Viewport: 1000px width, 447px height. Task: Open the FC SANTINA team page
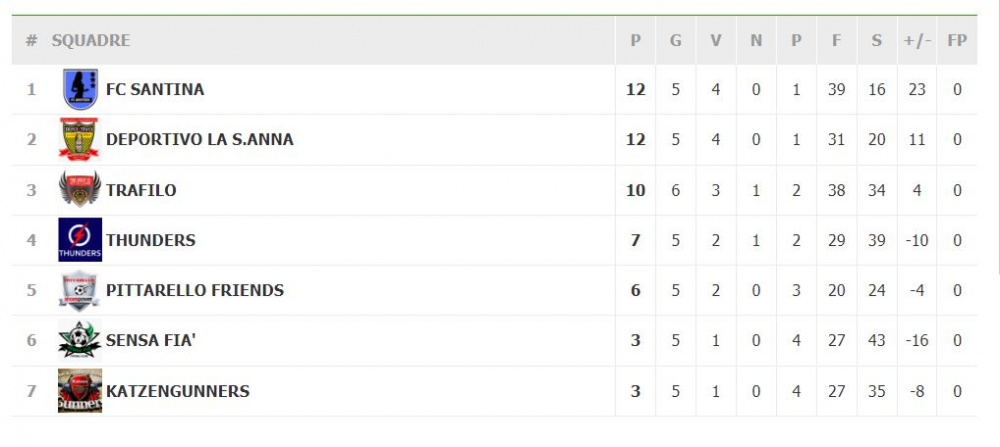coord(155,89)
